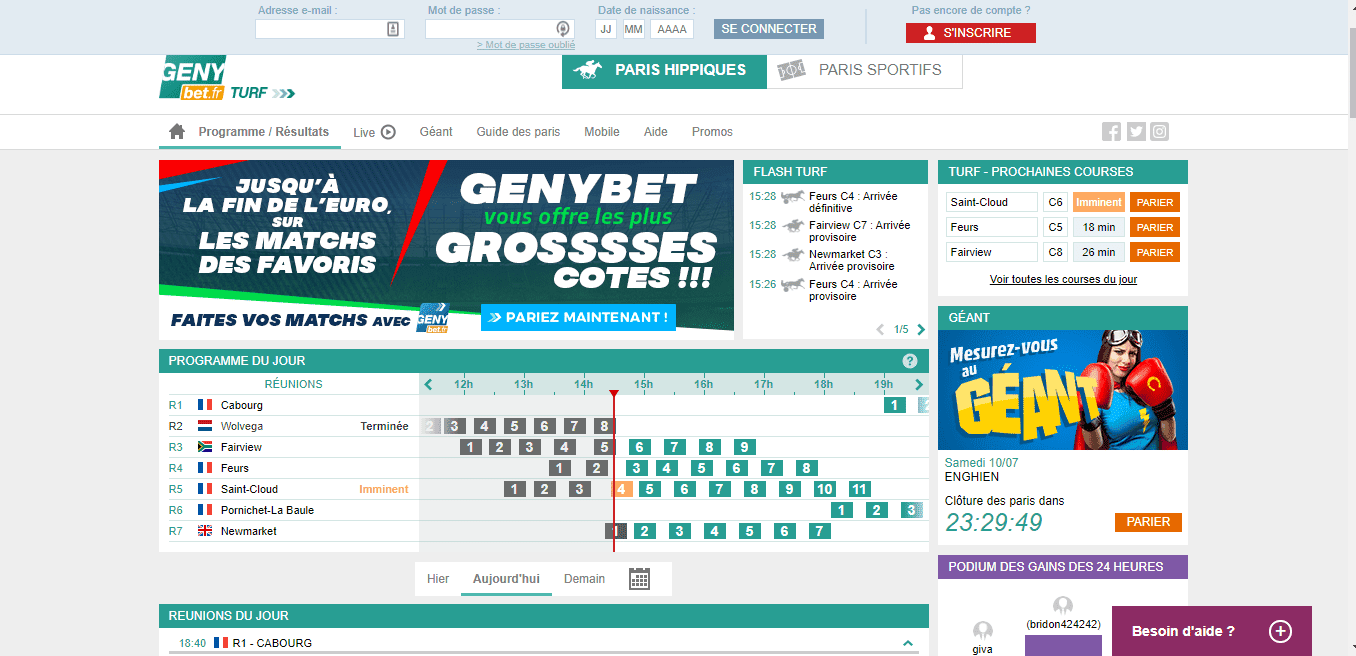
Task: Click Mot de passe oublié link
Action: point(526,45)
